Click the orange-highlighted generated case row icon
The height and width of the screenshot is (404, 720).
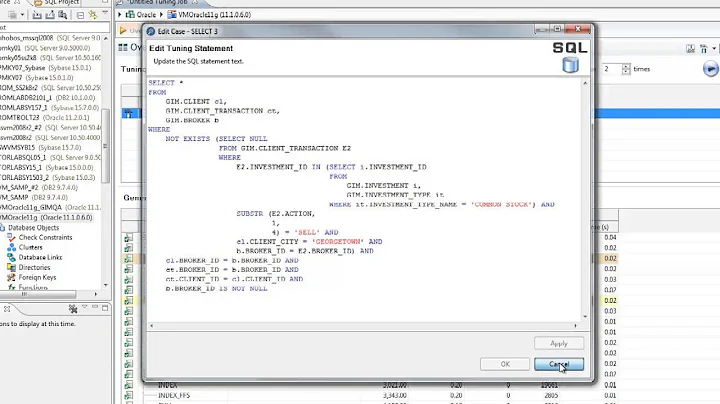[128, 258]
